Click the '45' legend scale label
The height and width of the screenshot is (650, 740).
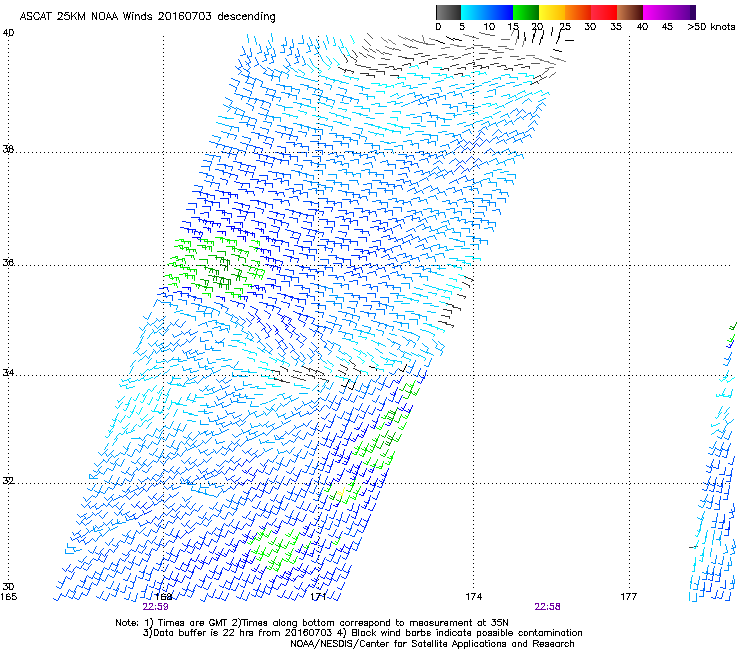[x=667, y=27]
